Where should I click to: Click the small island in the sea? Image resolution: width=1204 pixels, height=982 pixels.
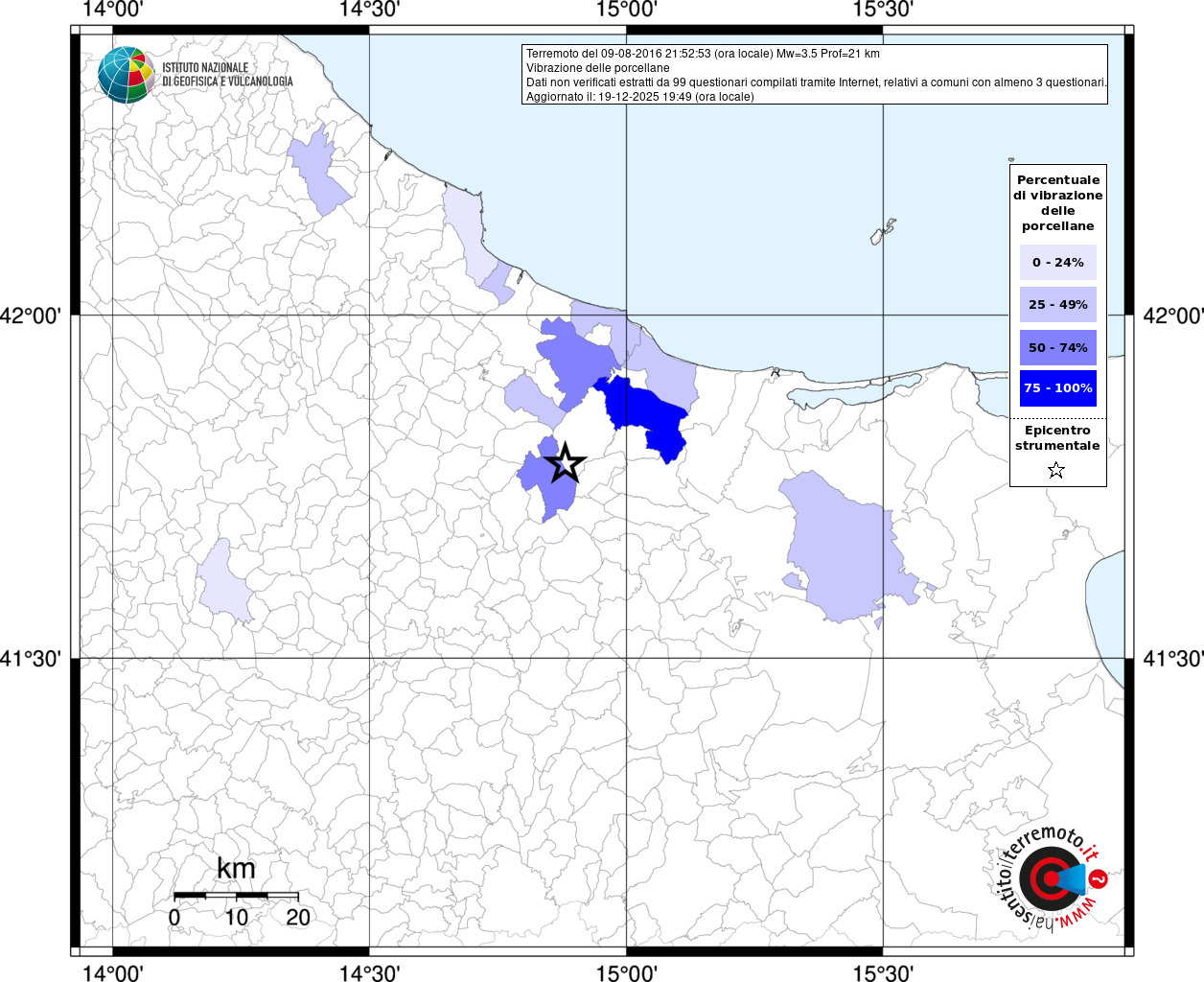click(883, 232)
